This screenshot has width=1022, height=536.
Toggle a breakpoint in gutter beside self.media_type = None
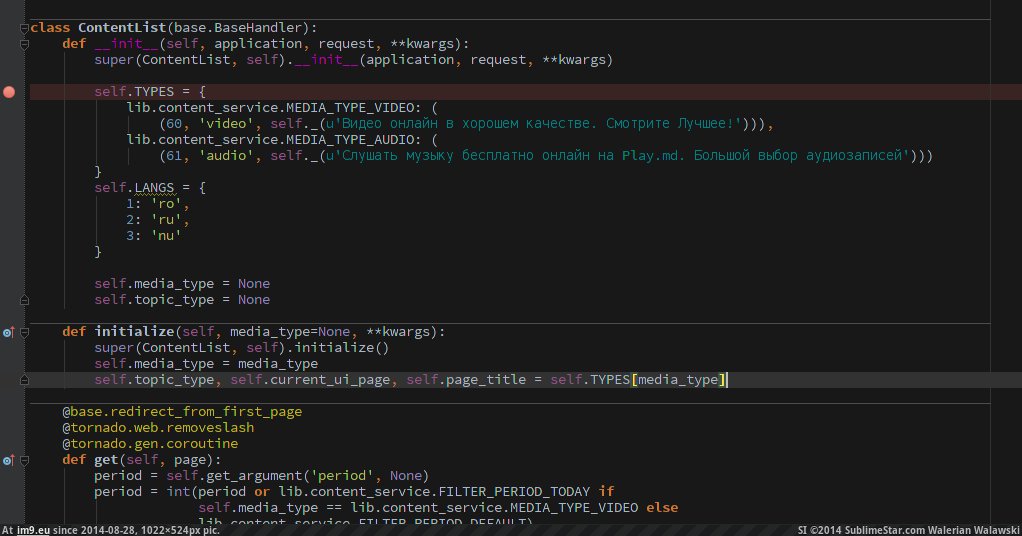pos(9,284)
